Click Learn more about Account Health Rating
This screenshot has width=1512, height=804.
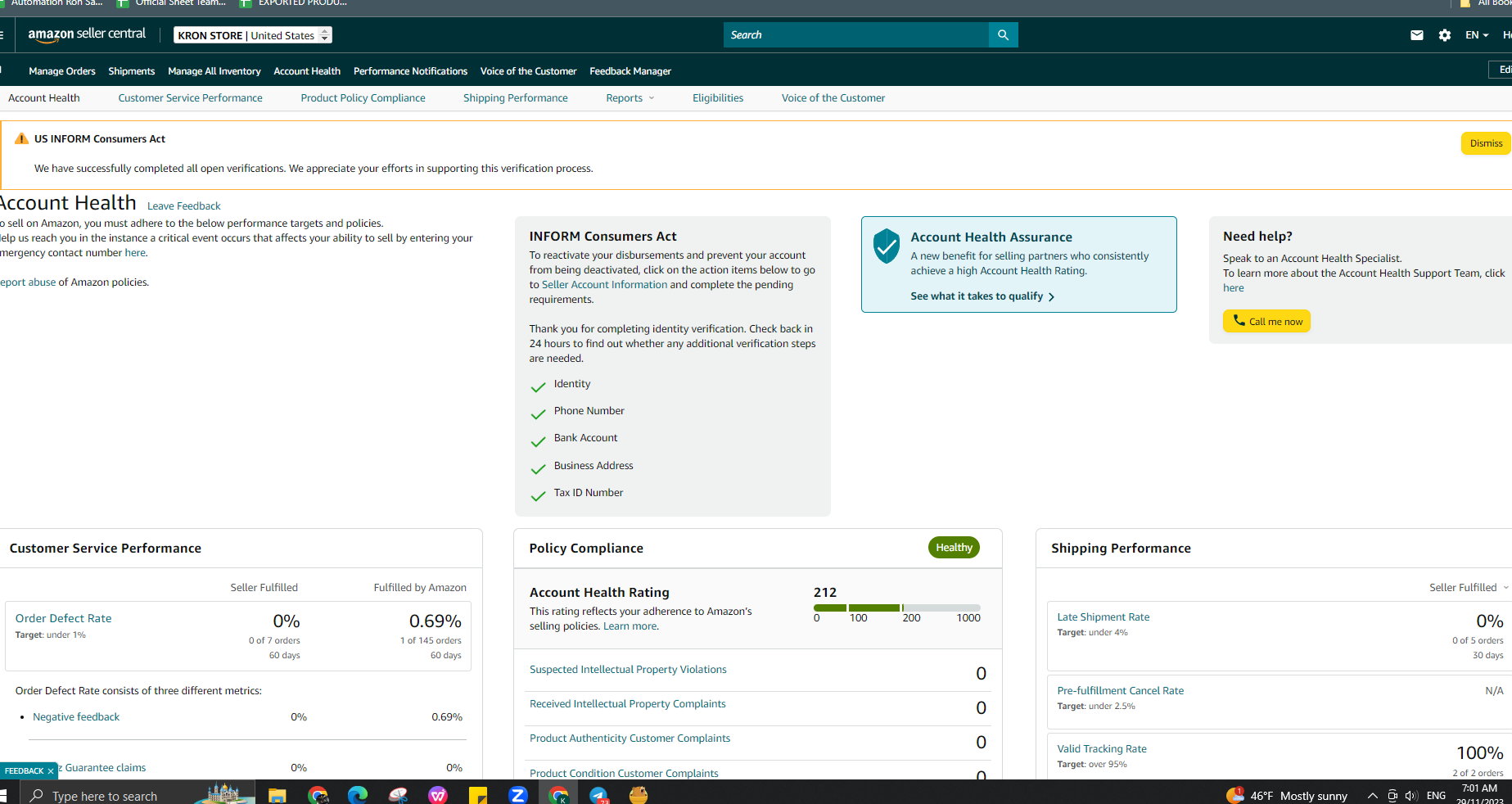tap(630, 626)
